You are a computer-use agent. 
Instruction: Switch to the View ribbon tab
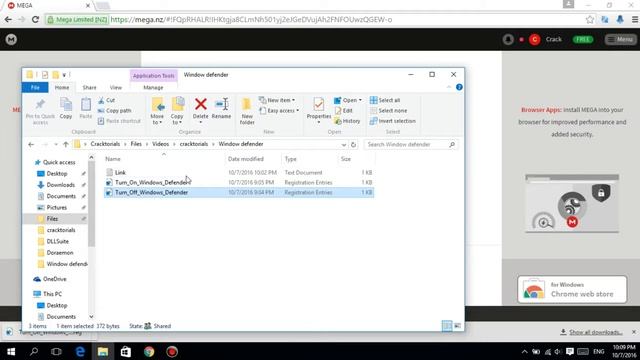click(116, 87)
